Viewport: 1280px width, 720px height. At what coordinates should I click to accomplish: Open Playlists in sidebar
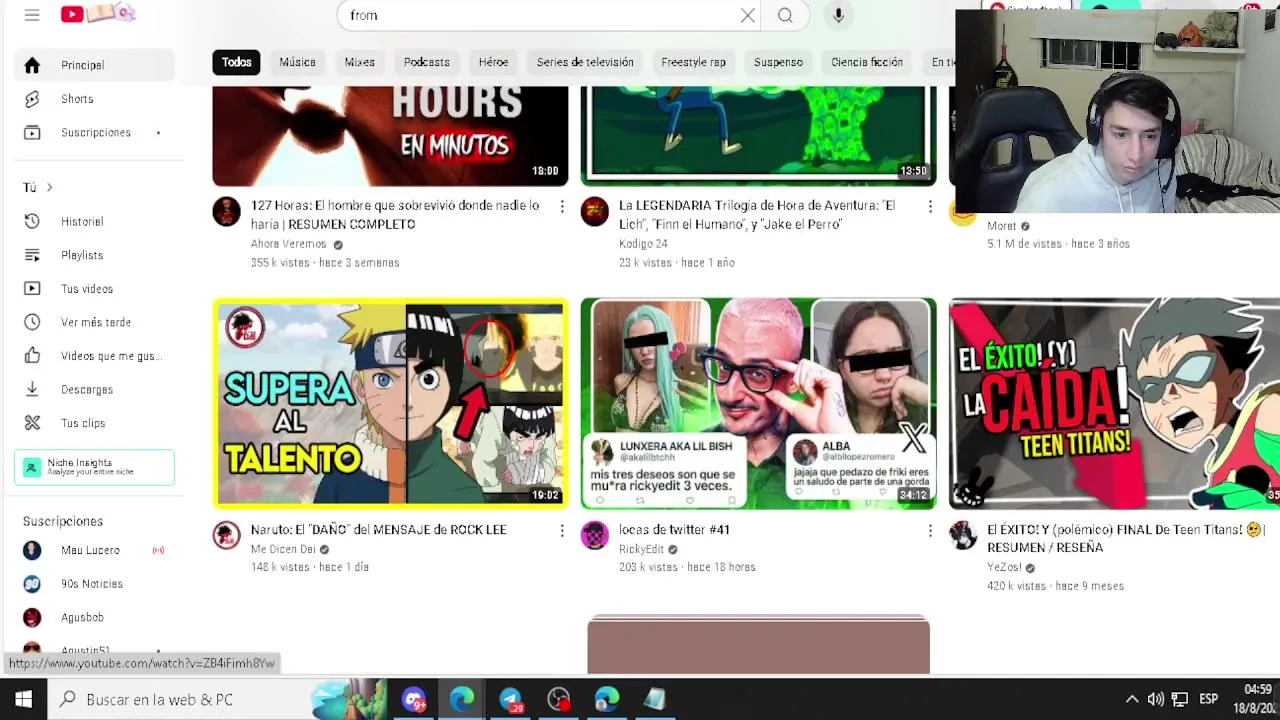[x=95, y=255]
